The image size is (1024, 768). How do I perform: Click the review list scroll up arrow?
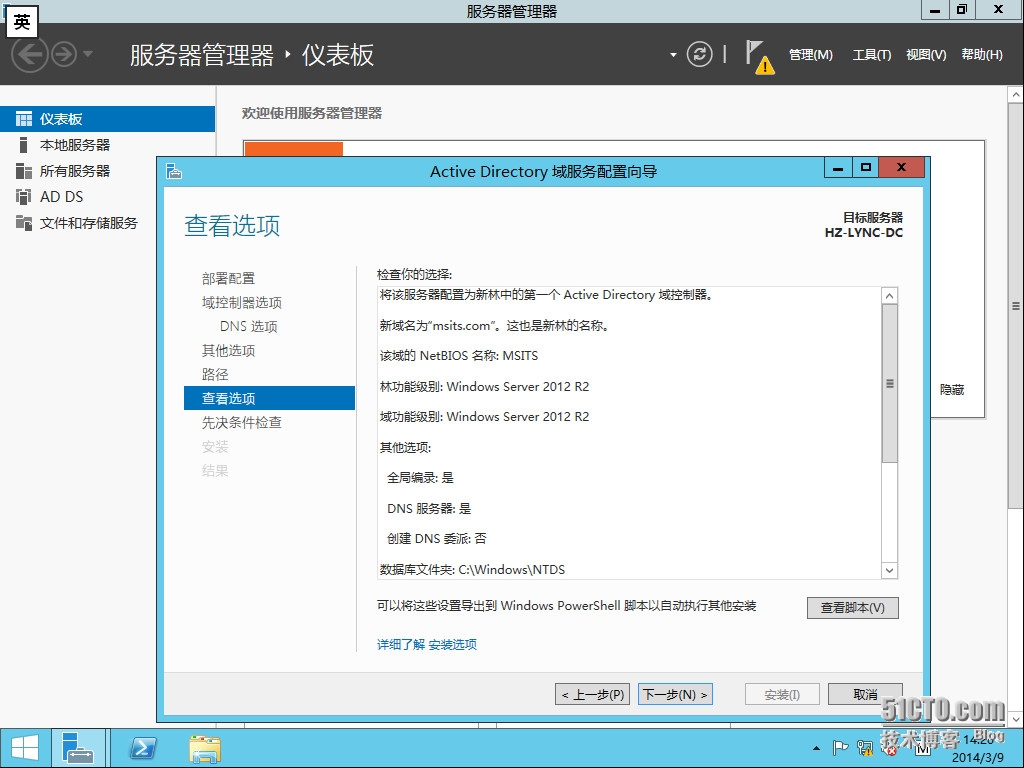[889, 296]
